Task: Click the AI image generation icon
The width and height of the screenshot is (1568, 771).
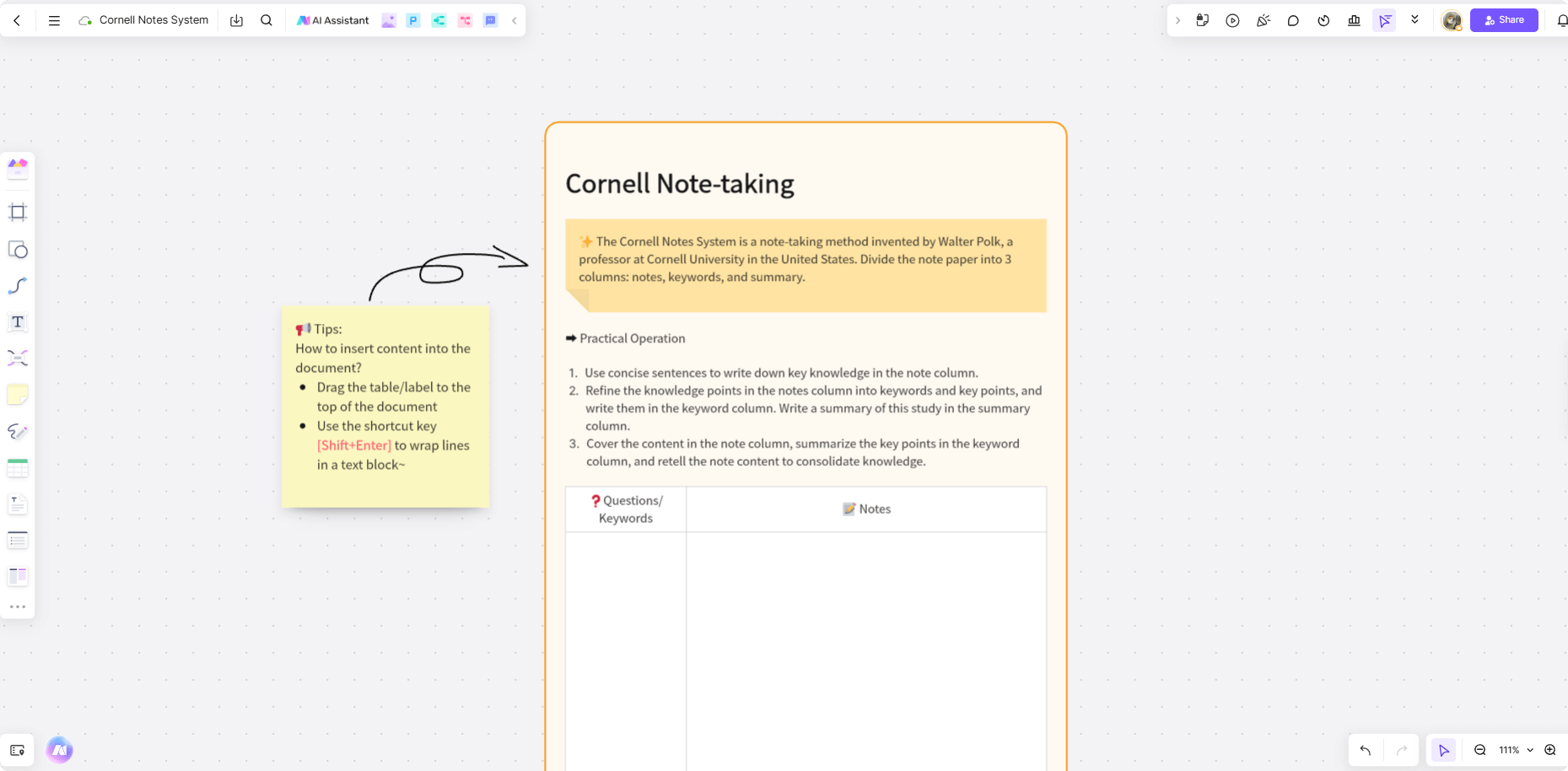Action: pos(389,20)
